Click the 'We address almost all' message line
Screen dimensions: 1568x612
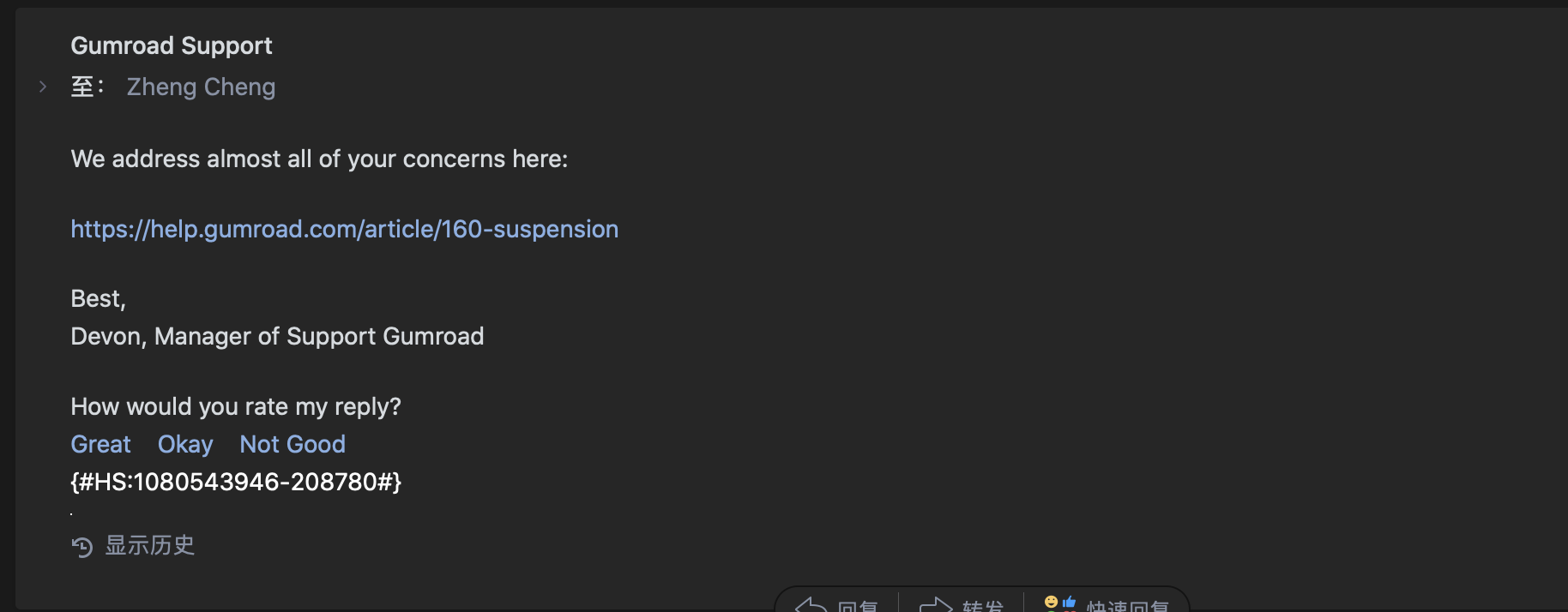point(319,159)
